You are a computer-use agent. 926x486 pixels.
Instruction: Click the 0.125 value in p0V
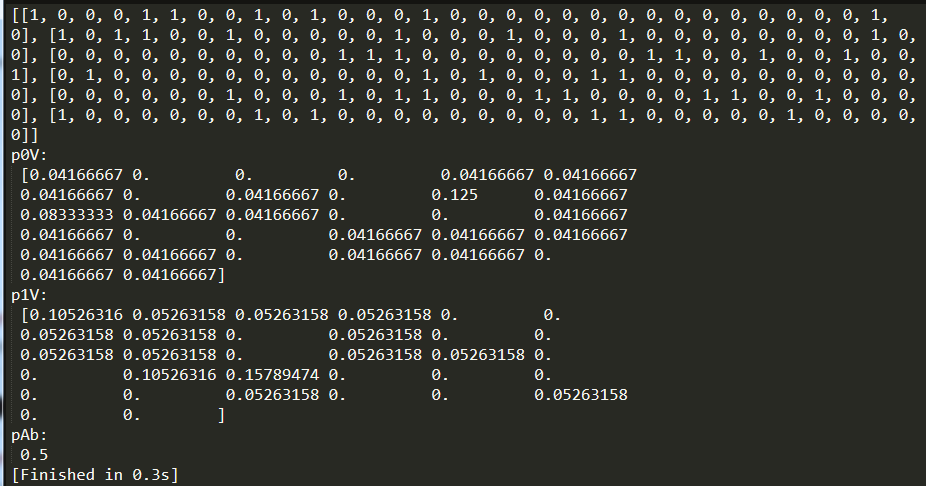[x=454, y=195]
